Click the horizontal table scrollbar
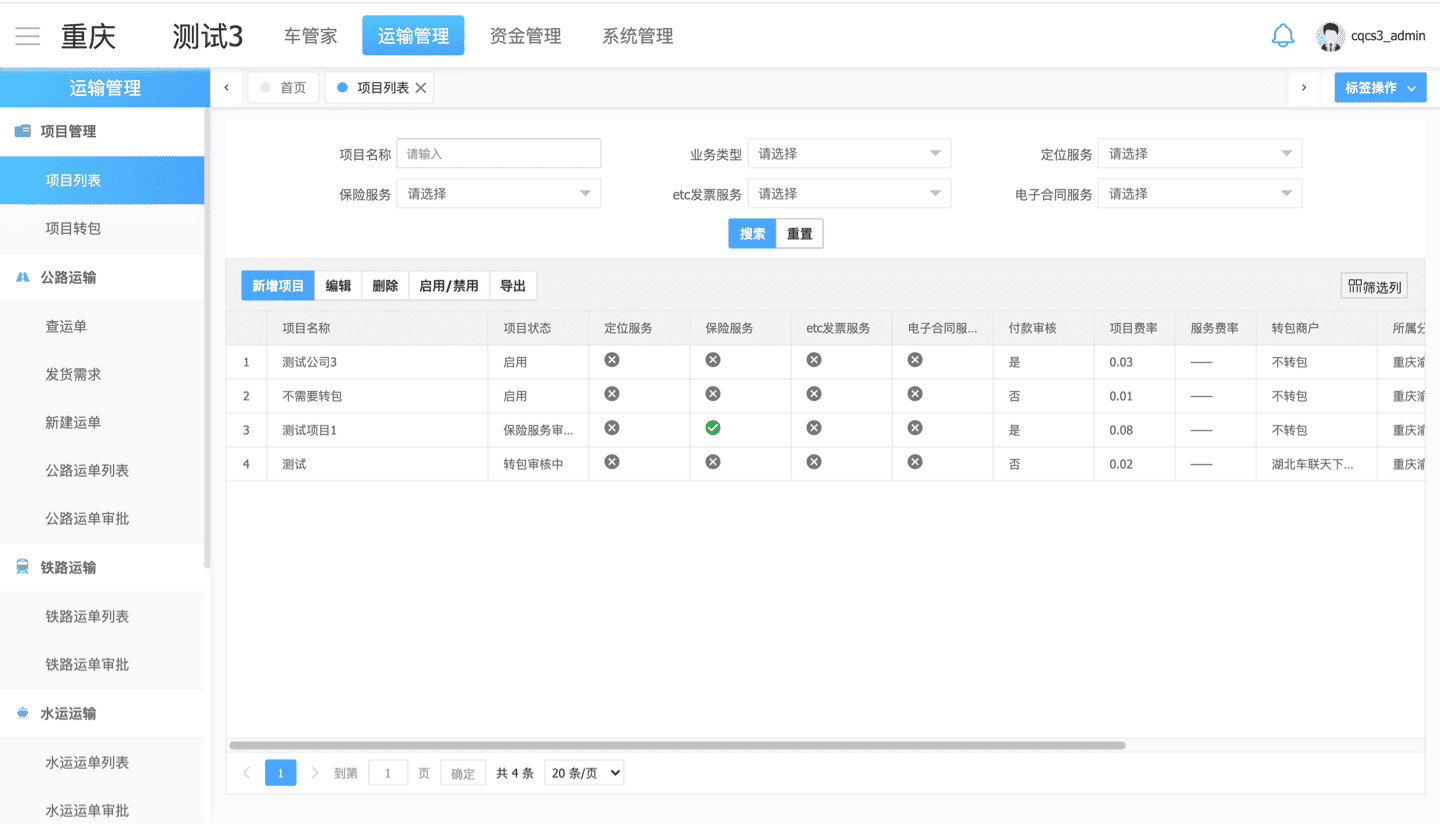This screenshot has width=1440, height=824. pos(677,745)
